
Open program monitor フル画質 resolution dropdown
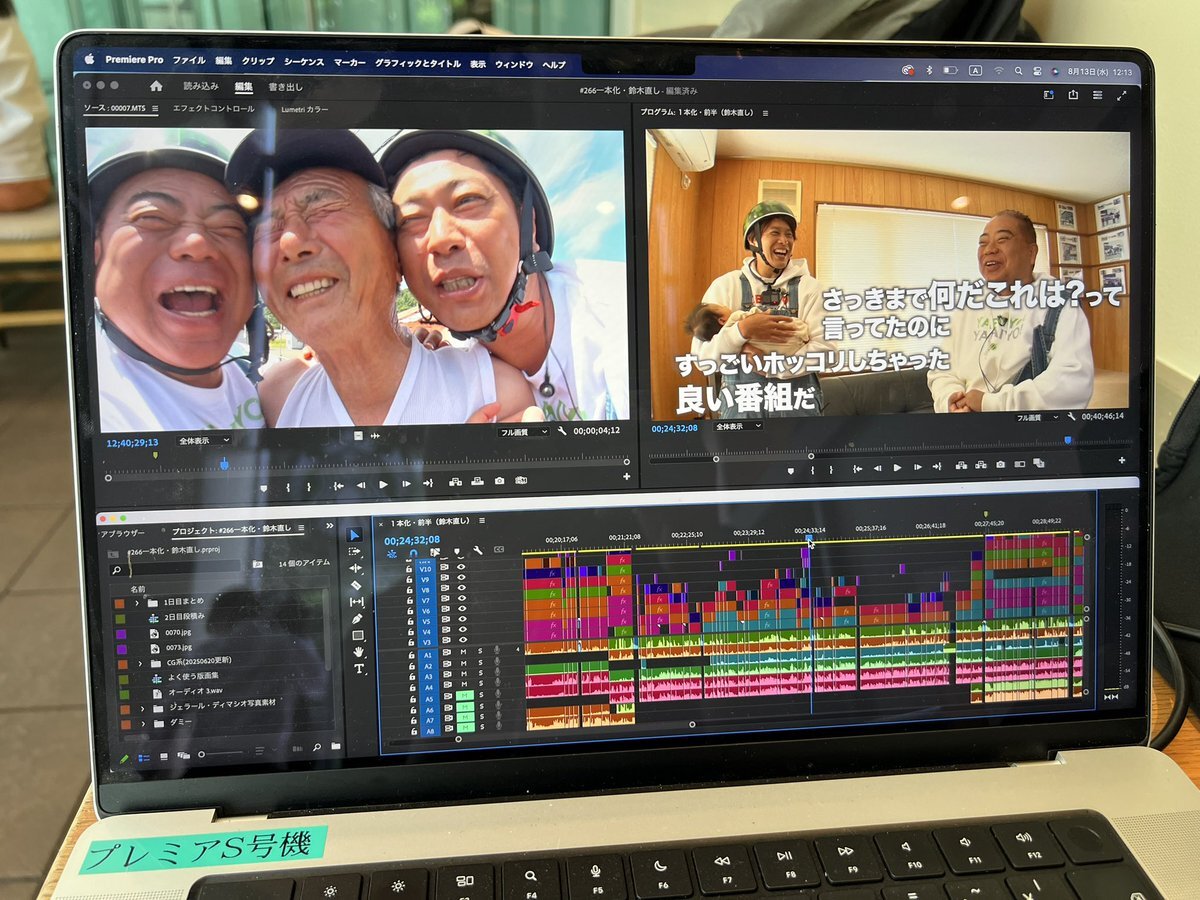click(x=1038, y=416)
